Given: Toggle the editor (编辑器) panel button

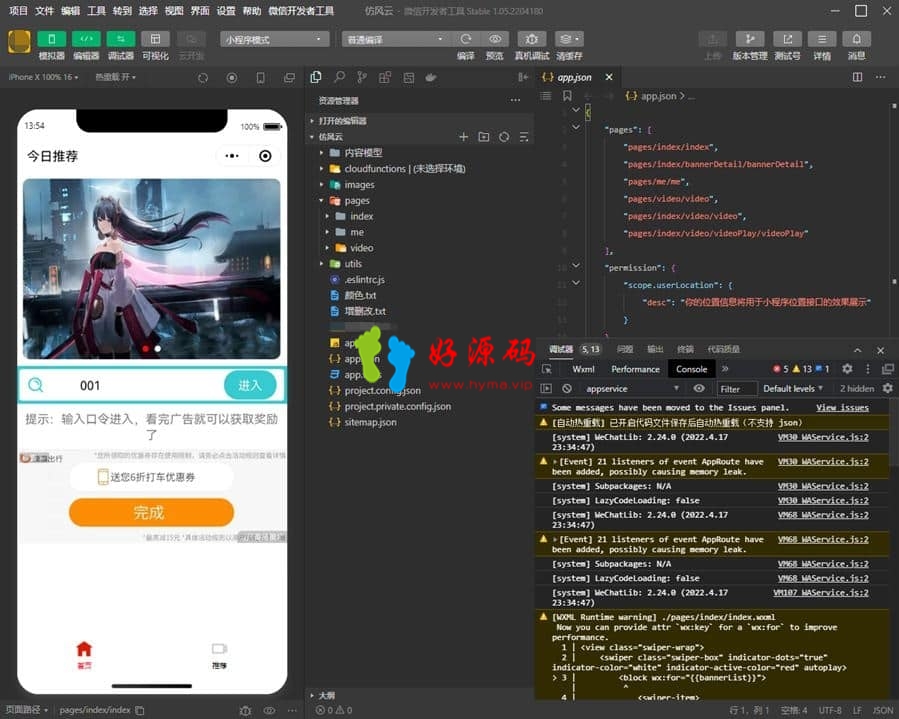Looking at the screenshot, I should [x=86, y=39].
